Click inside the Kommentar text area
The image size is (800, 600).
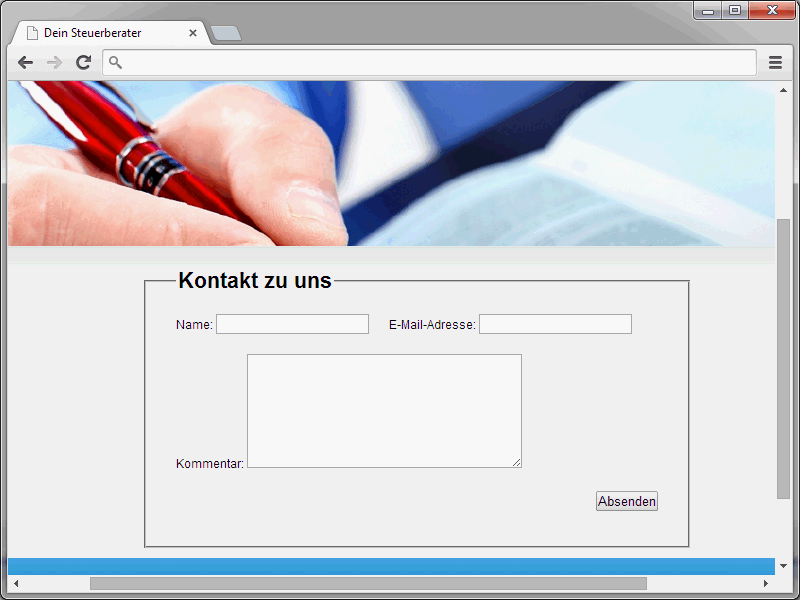pos(384,411)
